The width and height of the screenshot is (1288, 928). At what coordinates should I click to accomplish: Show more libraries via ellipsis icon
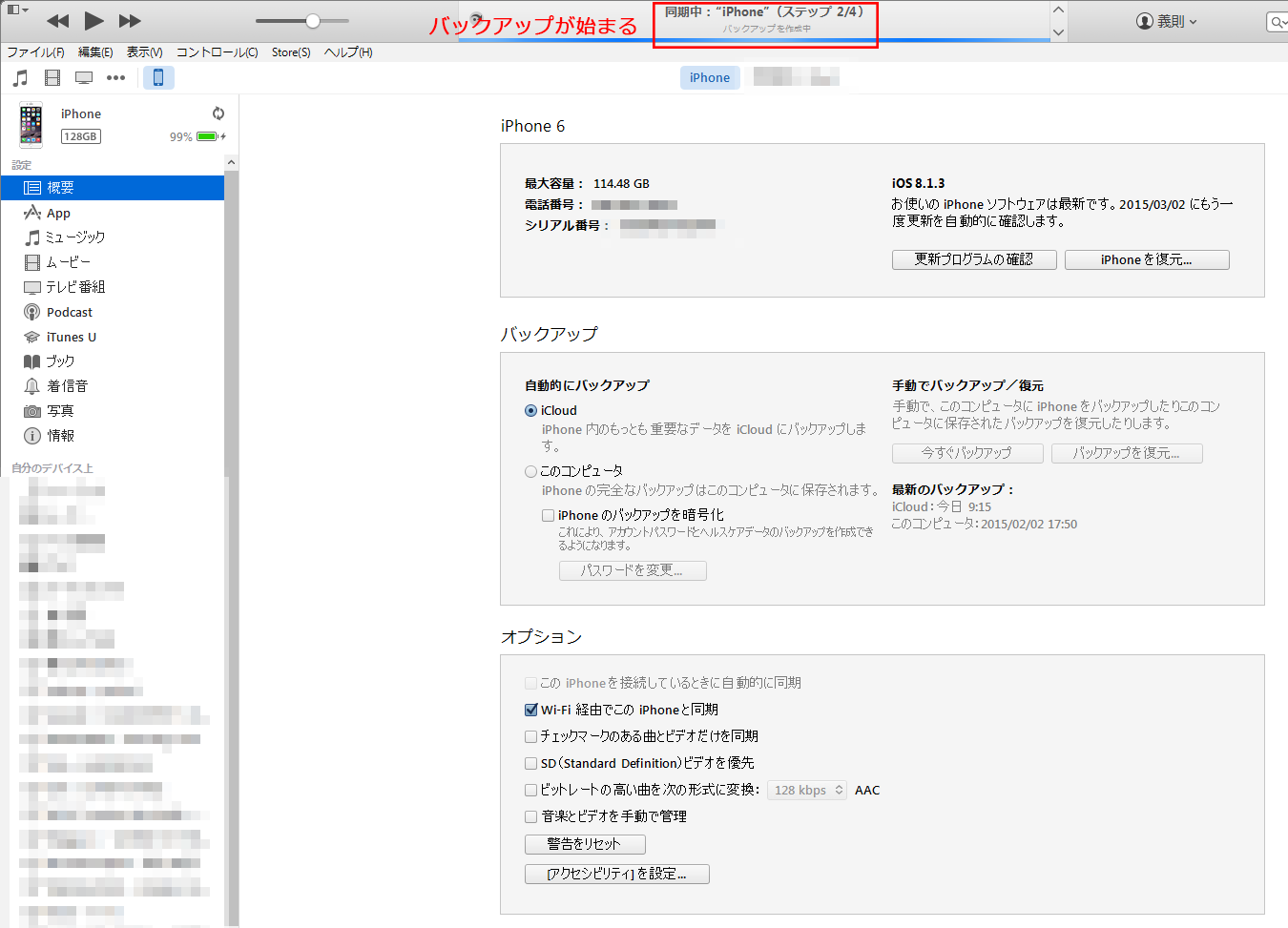click(x=115, y=77)
